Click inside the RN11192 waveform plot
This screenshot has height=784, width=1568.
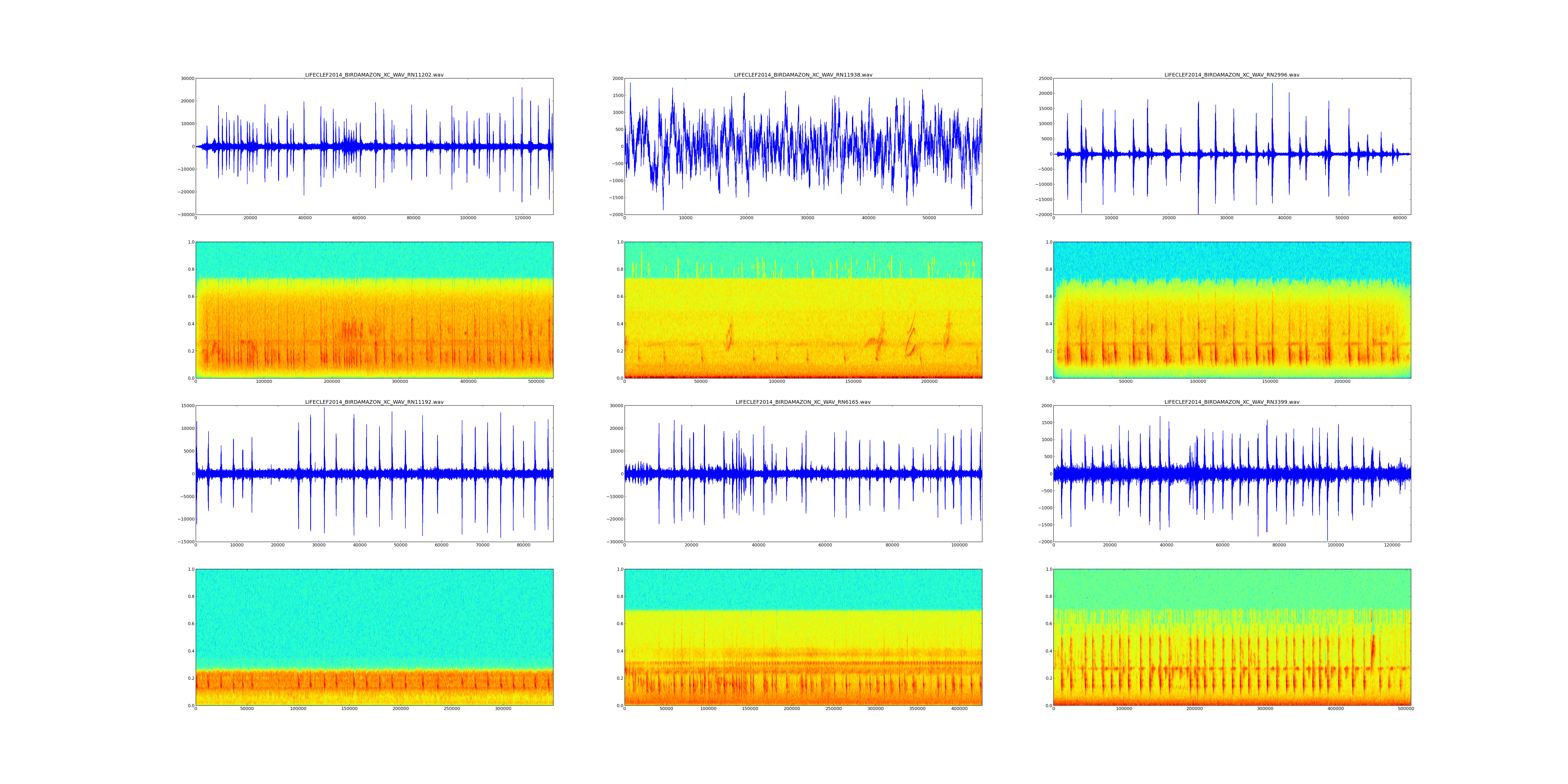[374, 474]
